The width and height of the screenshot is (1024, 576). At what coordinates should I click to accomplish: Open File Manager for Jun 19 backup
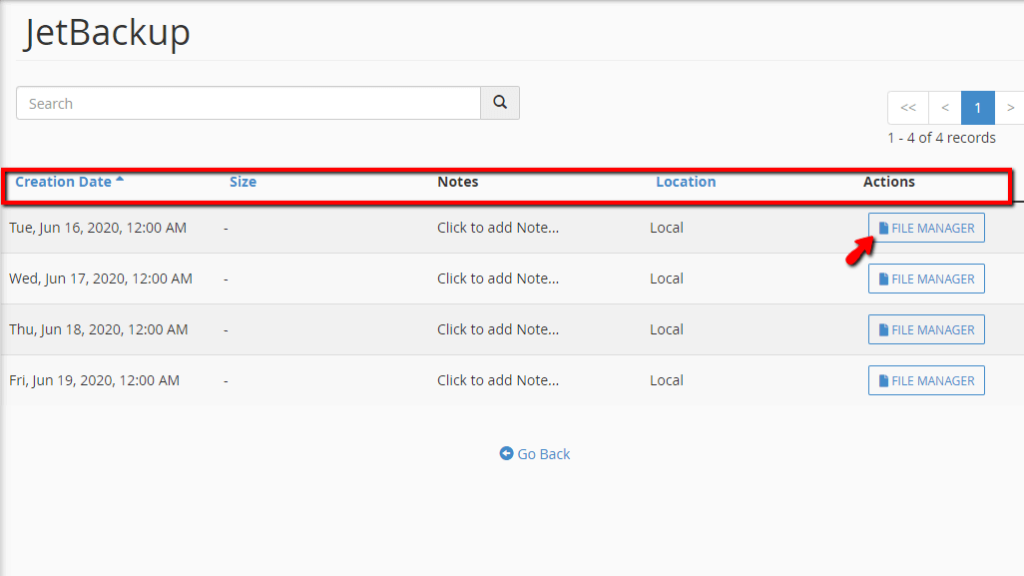pos(926,381)
